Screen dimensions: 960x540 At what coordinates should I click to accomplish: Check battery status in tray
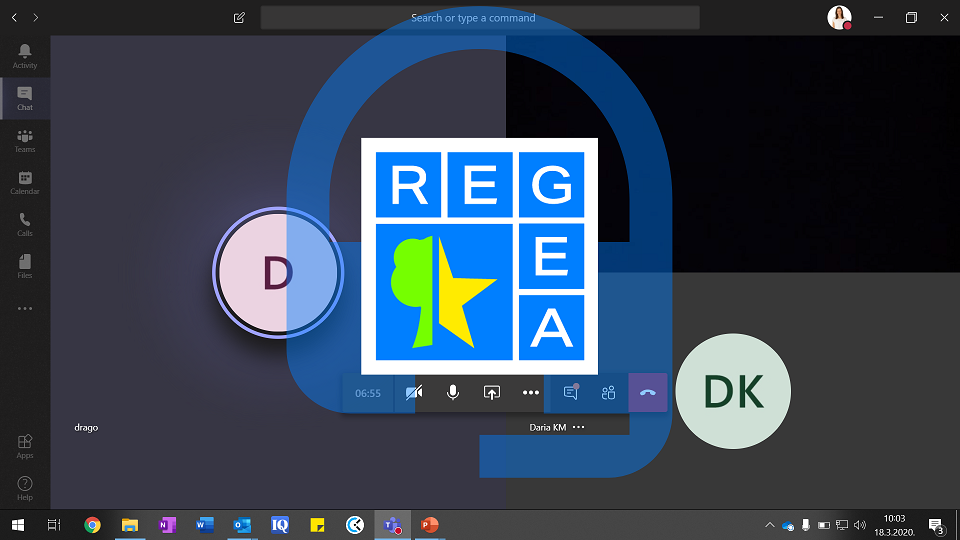point(824,525)
